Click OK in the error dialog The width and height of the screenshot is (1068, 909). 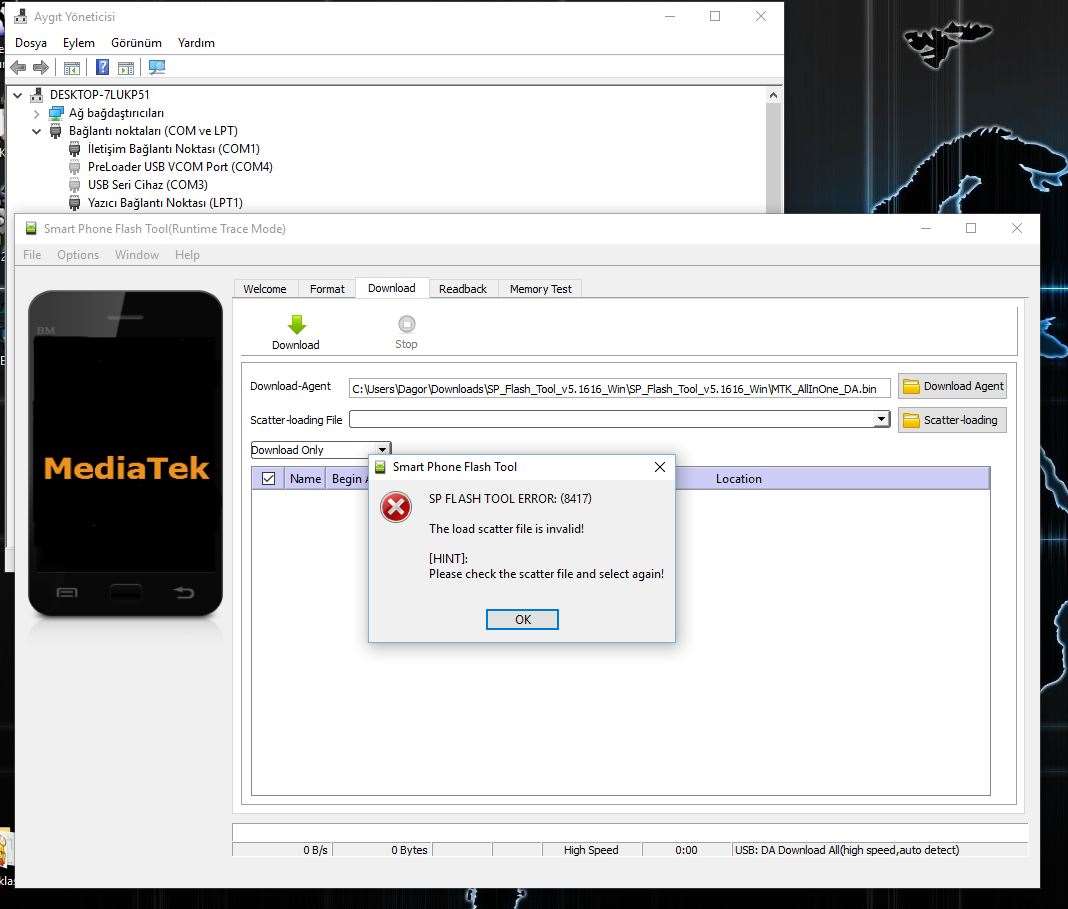pyautogui.click(x=522, y=620)
